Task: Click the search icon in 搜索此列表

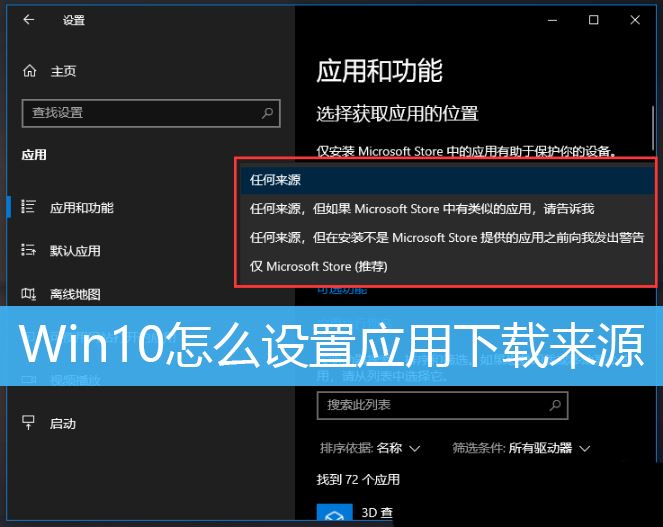Action: click(554, 405)
